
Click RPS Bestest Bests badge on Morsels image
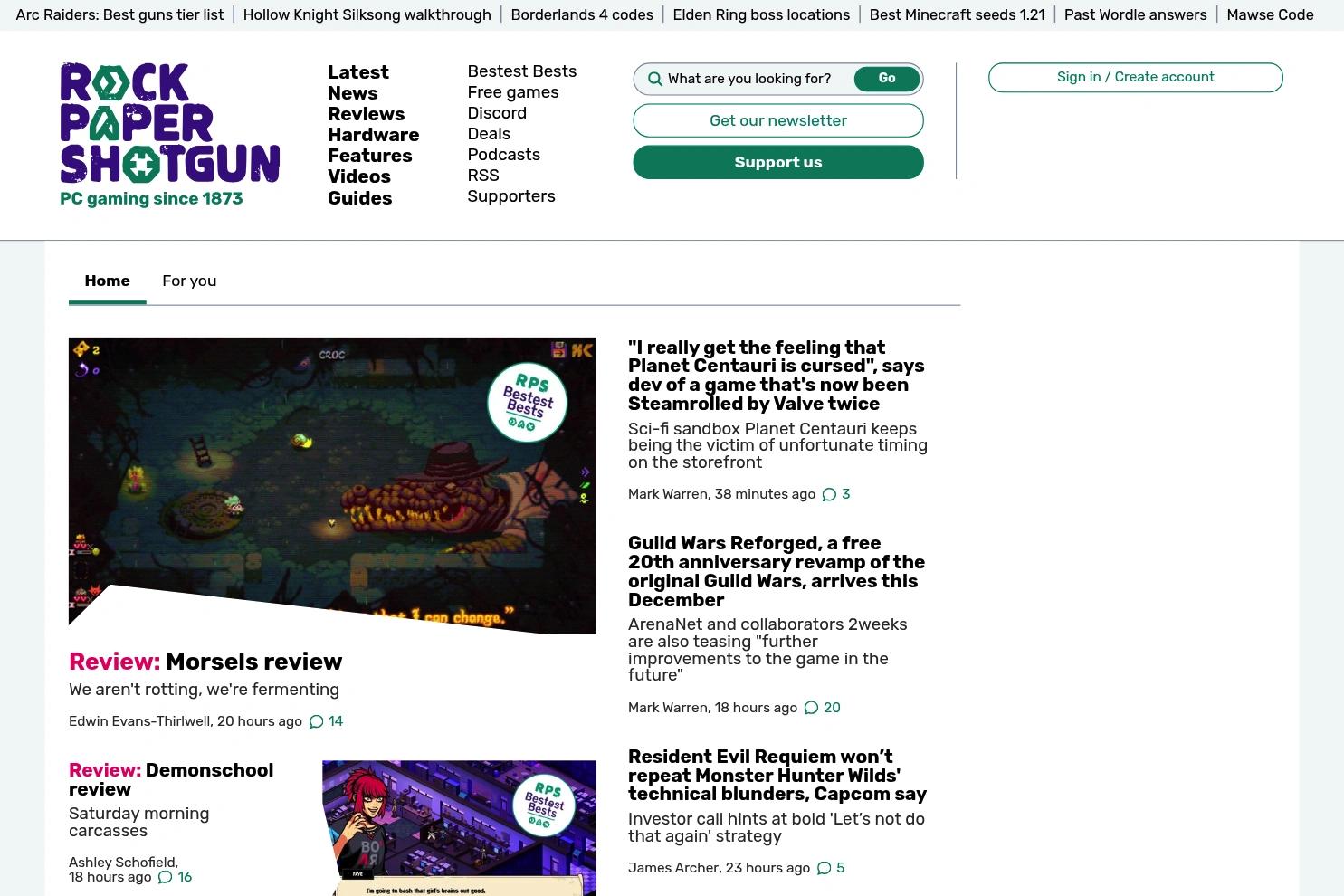[x=528, y=403]
